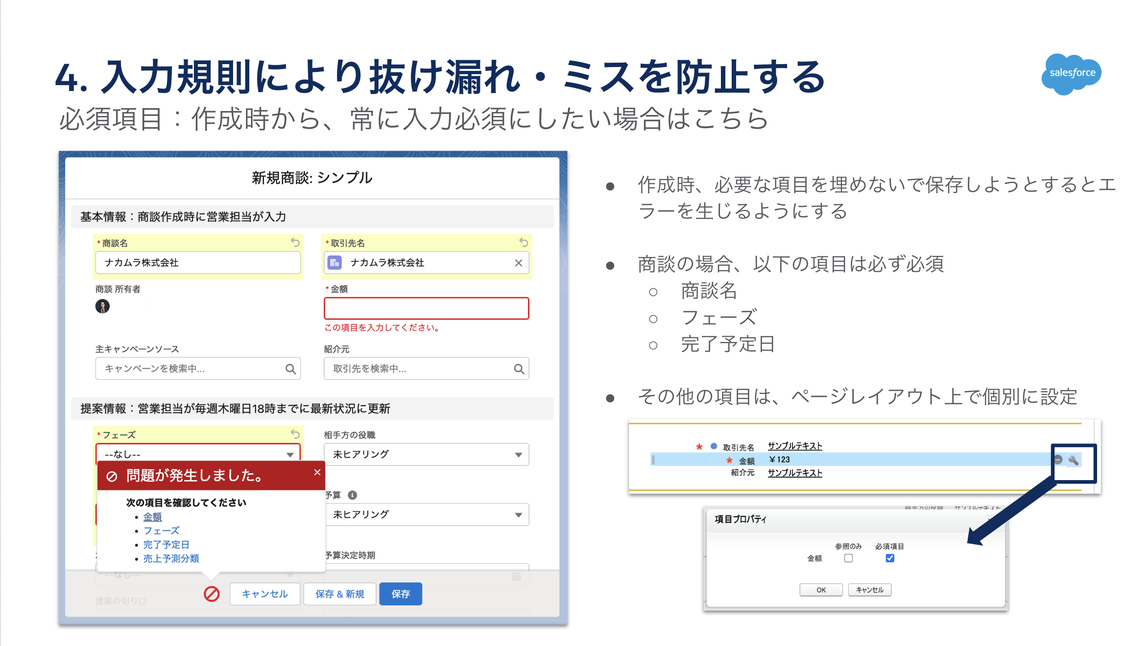The width and height of the screenshot is (1148, 646).
Task: Open the 予算 dropdown showing 未ヒアリング
Action: [426, 515]
